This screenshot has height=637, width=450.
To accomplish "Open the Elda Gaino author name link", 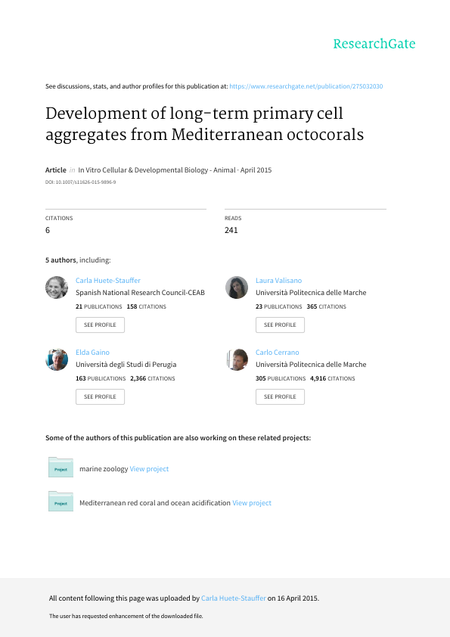I will click(93, 352).
